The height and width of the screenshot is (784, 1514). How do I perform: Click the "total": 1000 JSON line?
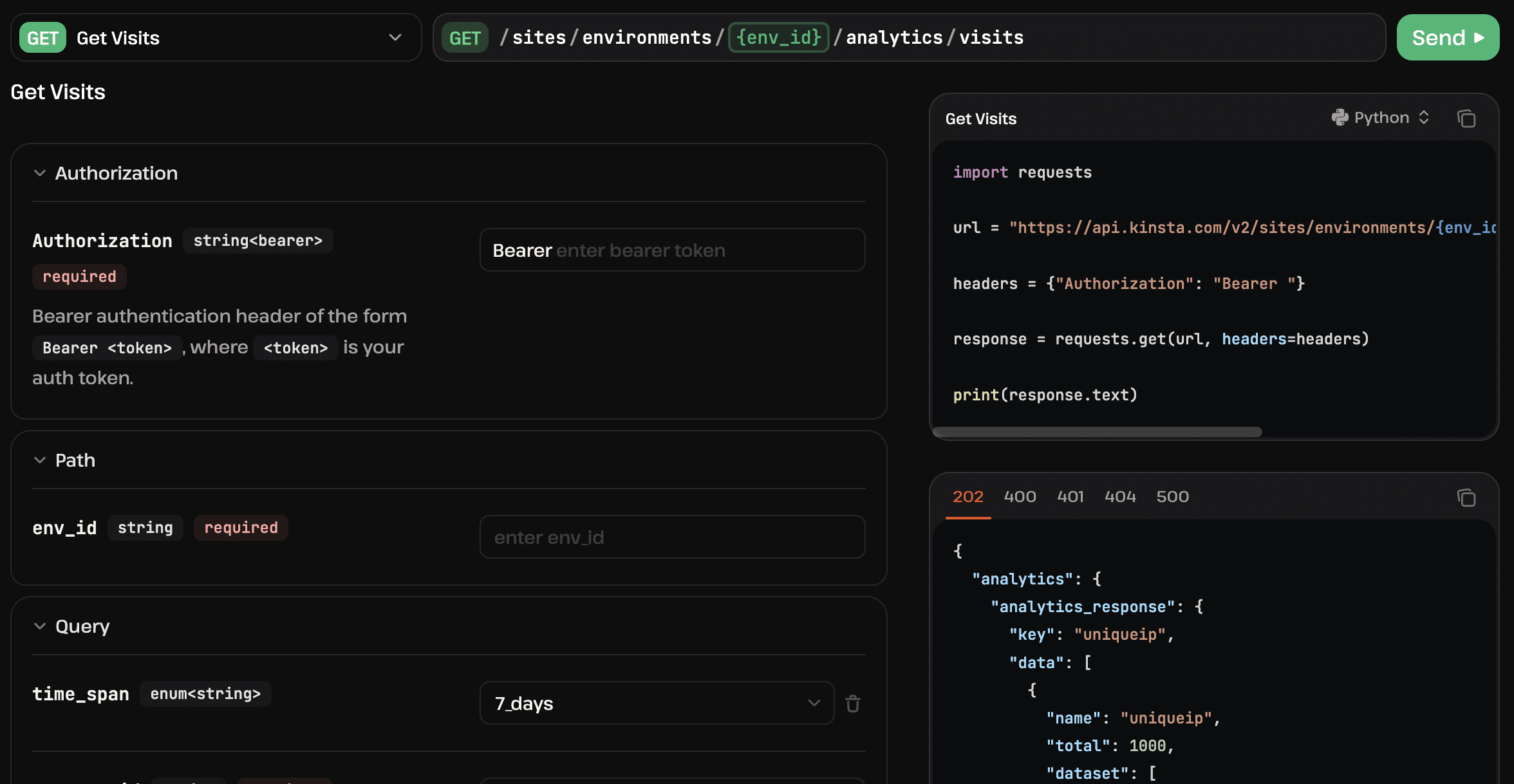[1110, 746]
